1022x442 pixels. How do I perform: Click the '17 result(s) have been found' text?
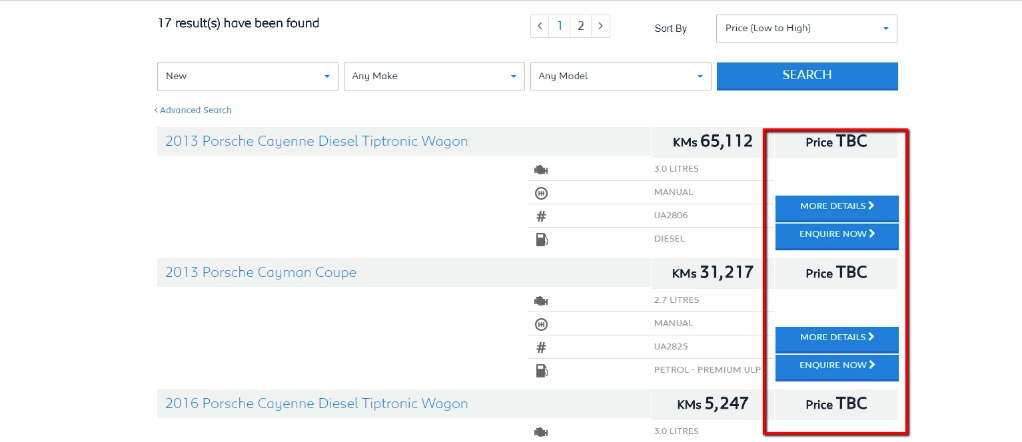tap(239, 23)
